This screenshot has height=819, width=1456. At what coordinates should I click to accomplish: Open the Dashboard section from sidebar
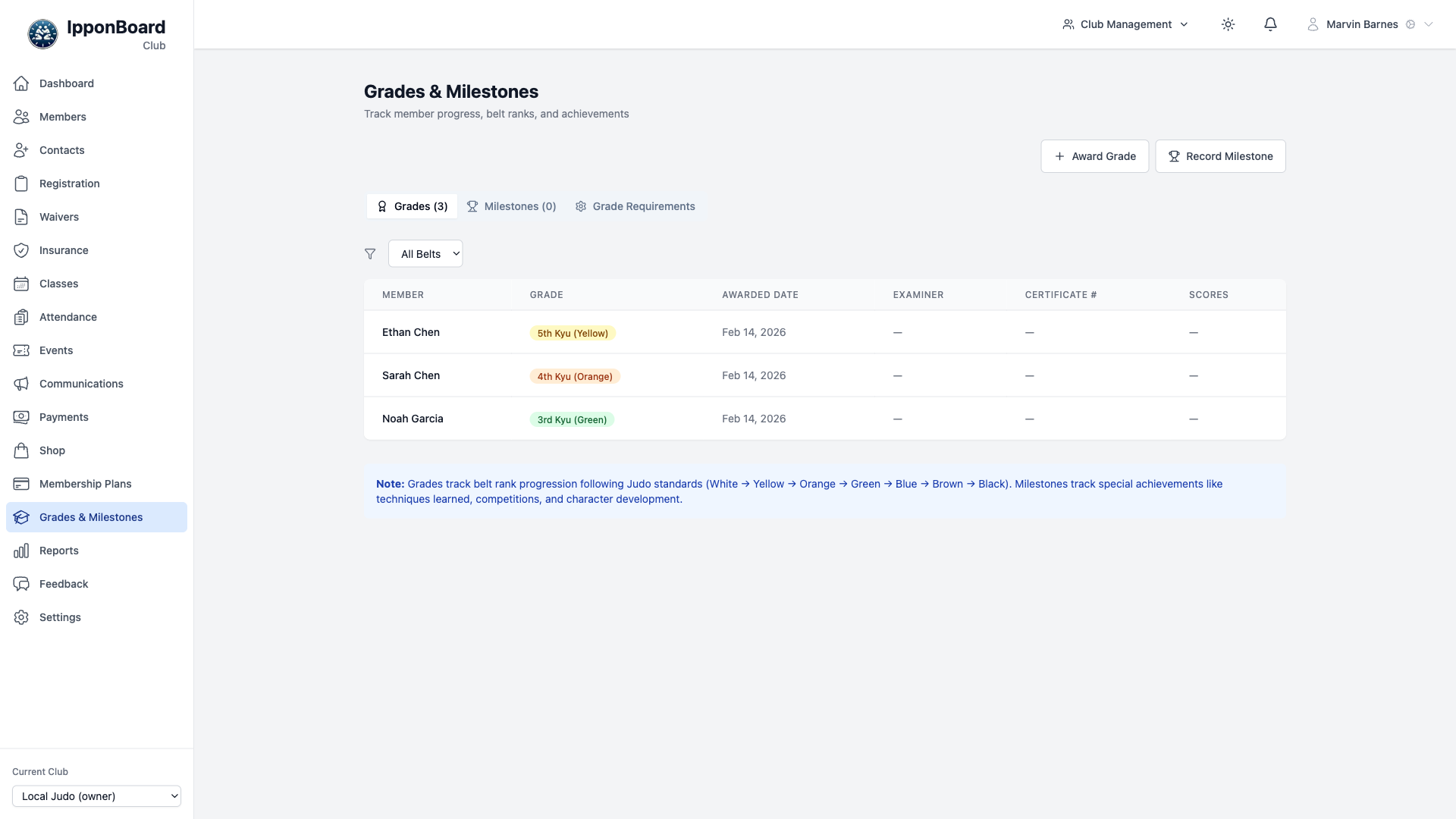tap(66, 83)
